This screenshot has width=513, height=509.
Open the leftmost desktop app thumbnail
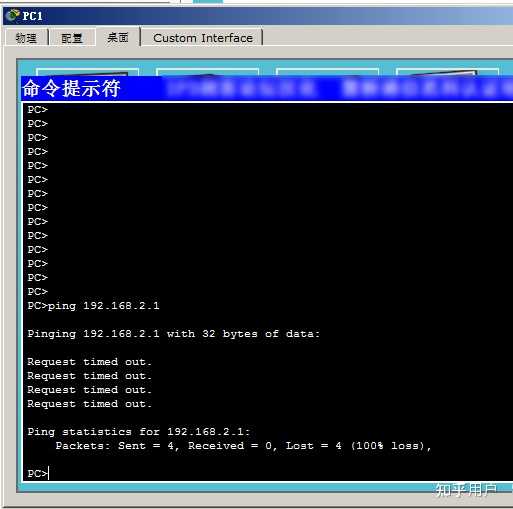[x=87, y=72]
